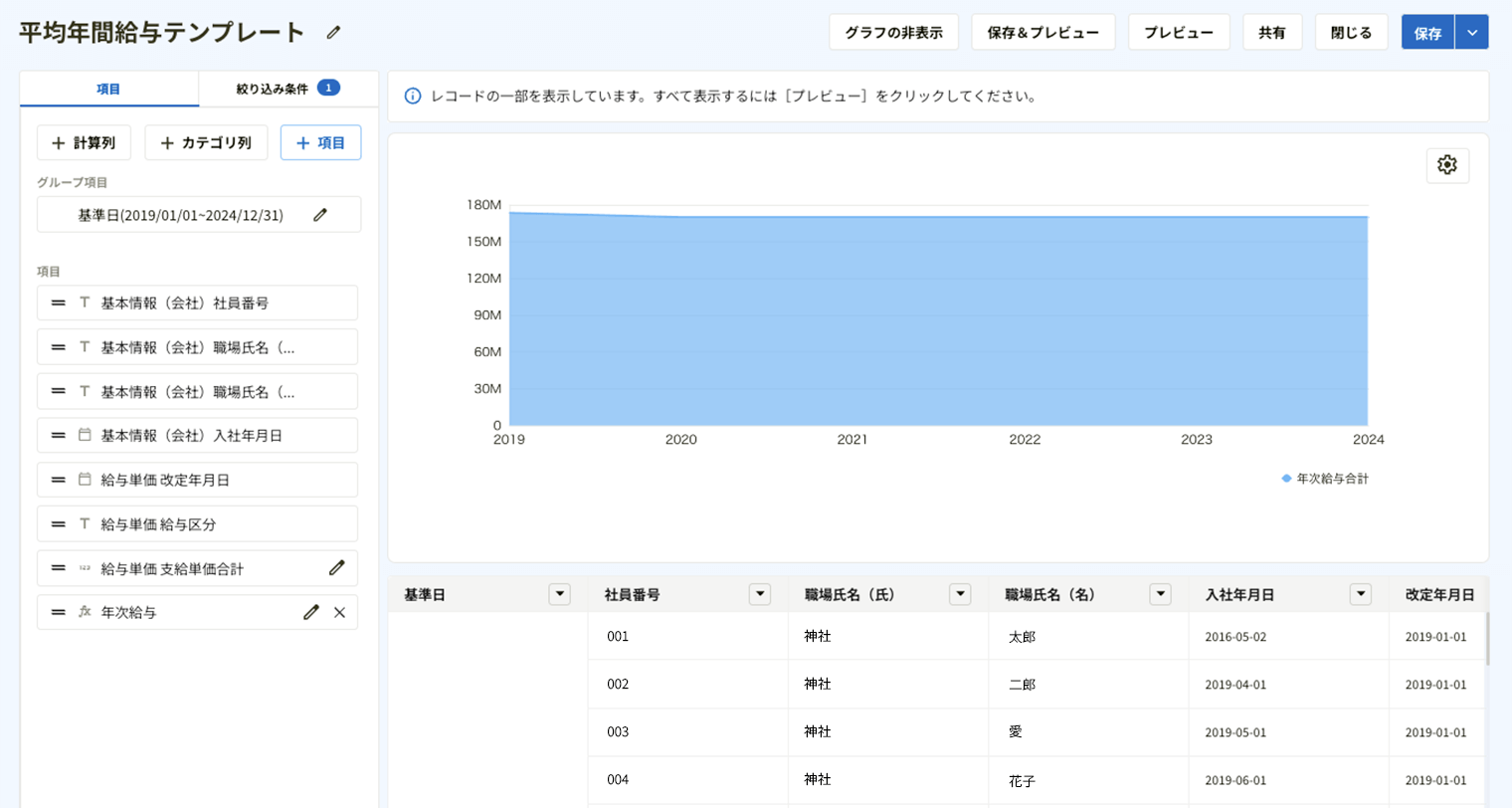Open 基準日 column filter dropdown
Viewport: 1512px width, 808px height.
coord(560,594)
